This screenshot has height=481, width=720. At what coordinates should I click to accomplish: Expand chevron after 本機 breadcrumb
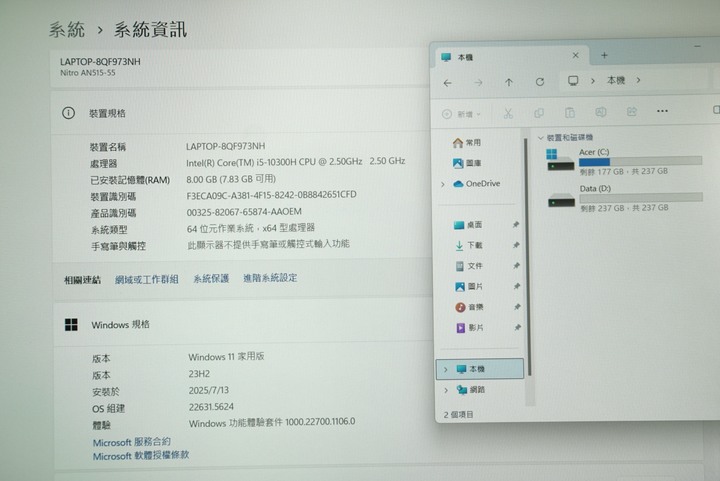(x=638, y=80)
